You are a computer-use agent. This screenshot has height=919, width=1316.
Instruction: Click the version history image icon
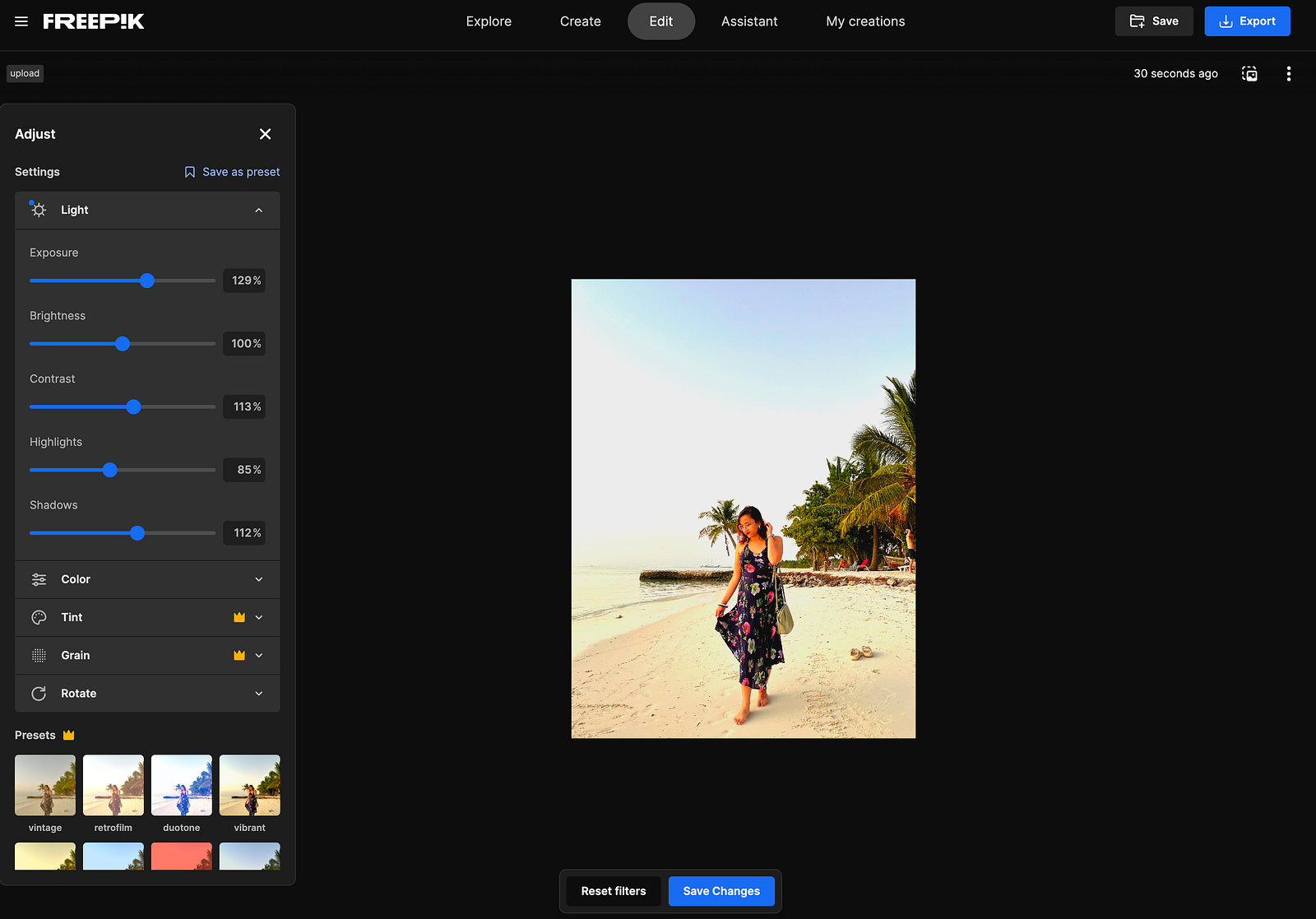[x=1249, y=74]
